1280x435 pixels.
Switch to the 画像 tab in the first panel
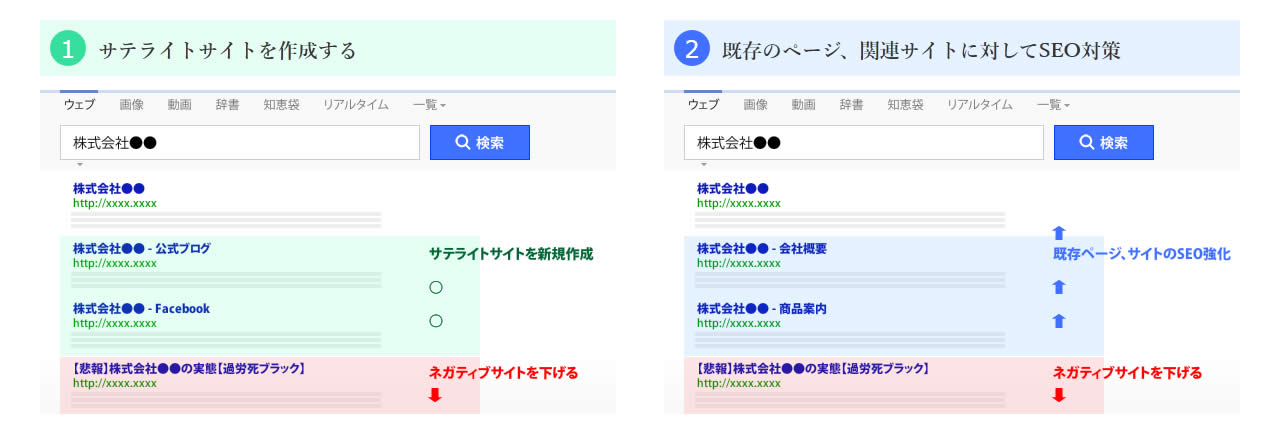[x=131, y=105]
